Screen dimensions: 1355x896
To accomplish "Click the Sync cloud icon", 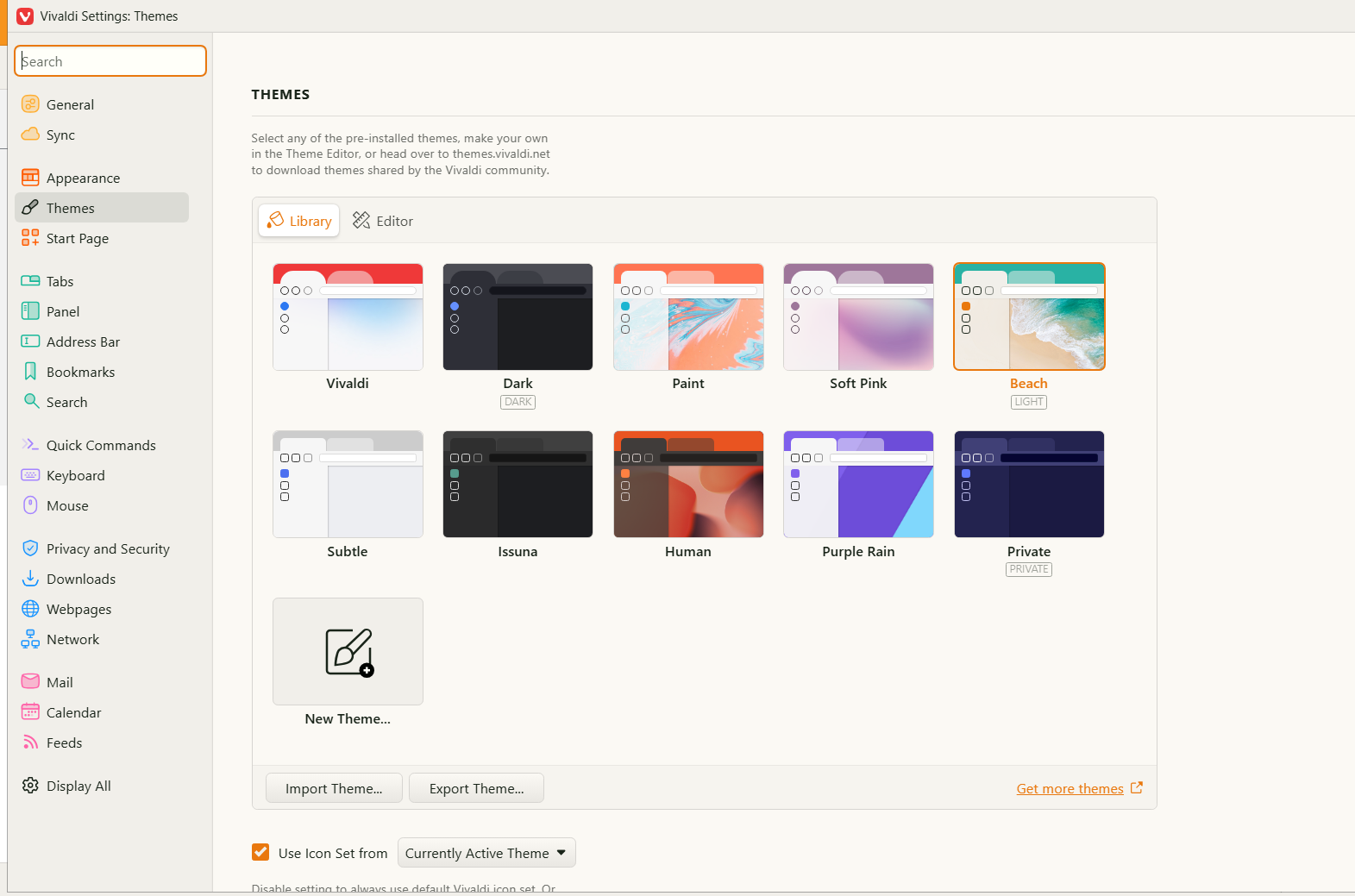I will point(30,135).
